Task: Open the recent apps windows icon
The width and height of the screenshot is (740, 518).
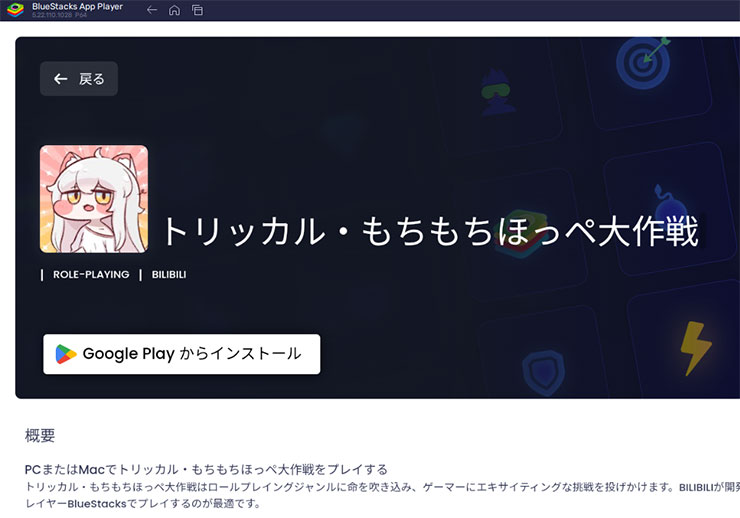Action: pos(197,10)
